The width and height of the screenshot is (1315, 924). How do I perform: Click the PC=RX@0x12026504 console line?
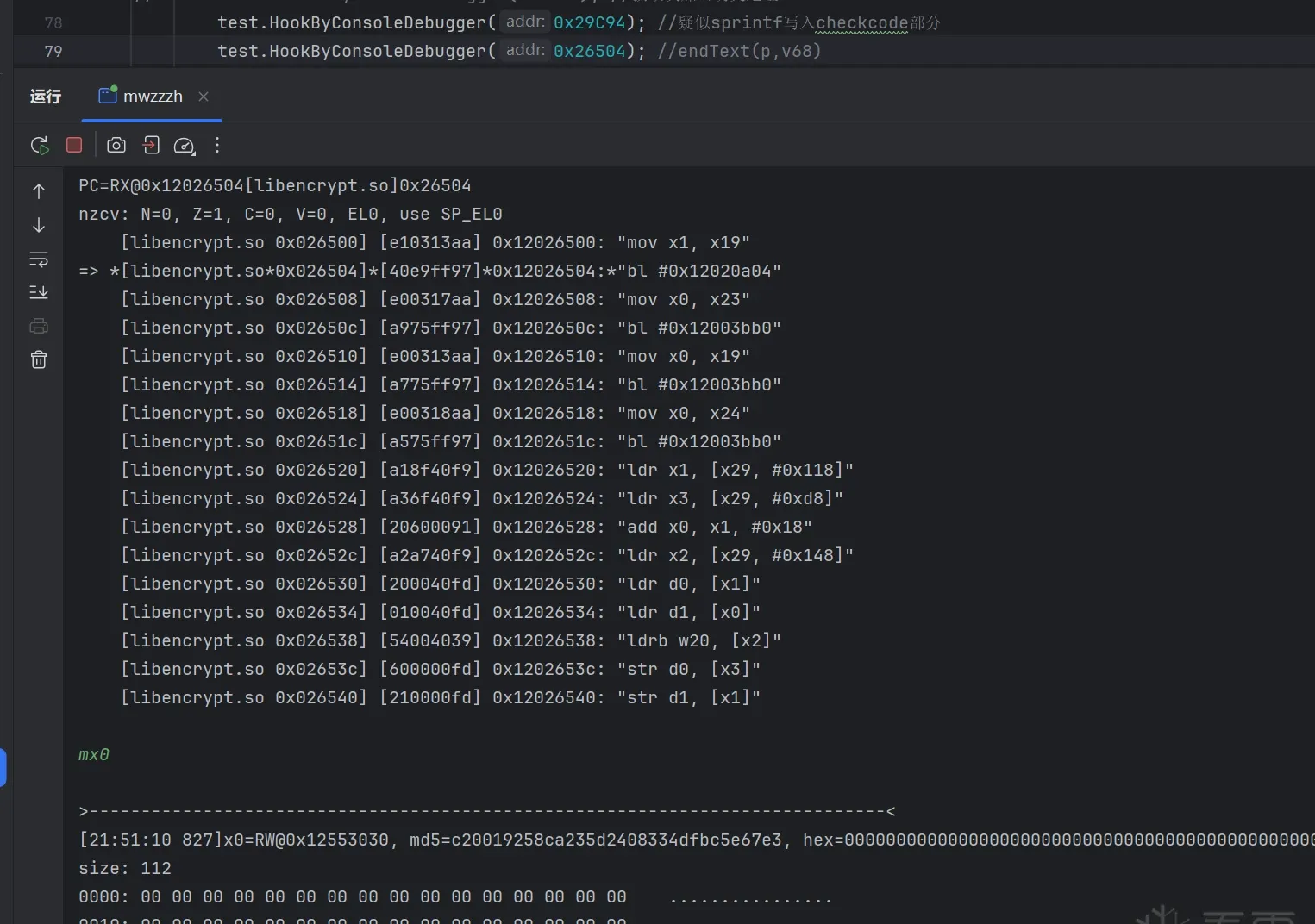275,185
